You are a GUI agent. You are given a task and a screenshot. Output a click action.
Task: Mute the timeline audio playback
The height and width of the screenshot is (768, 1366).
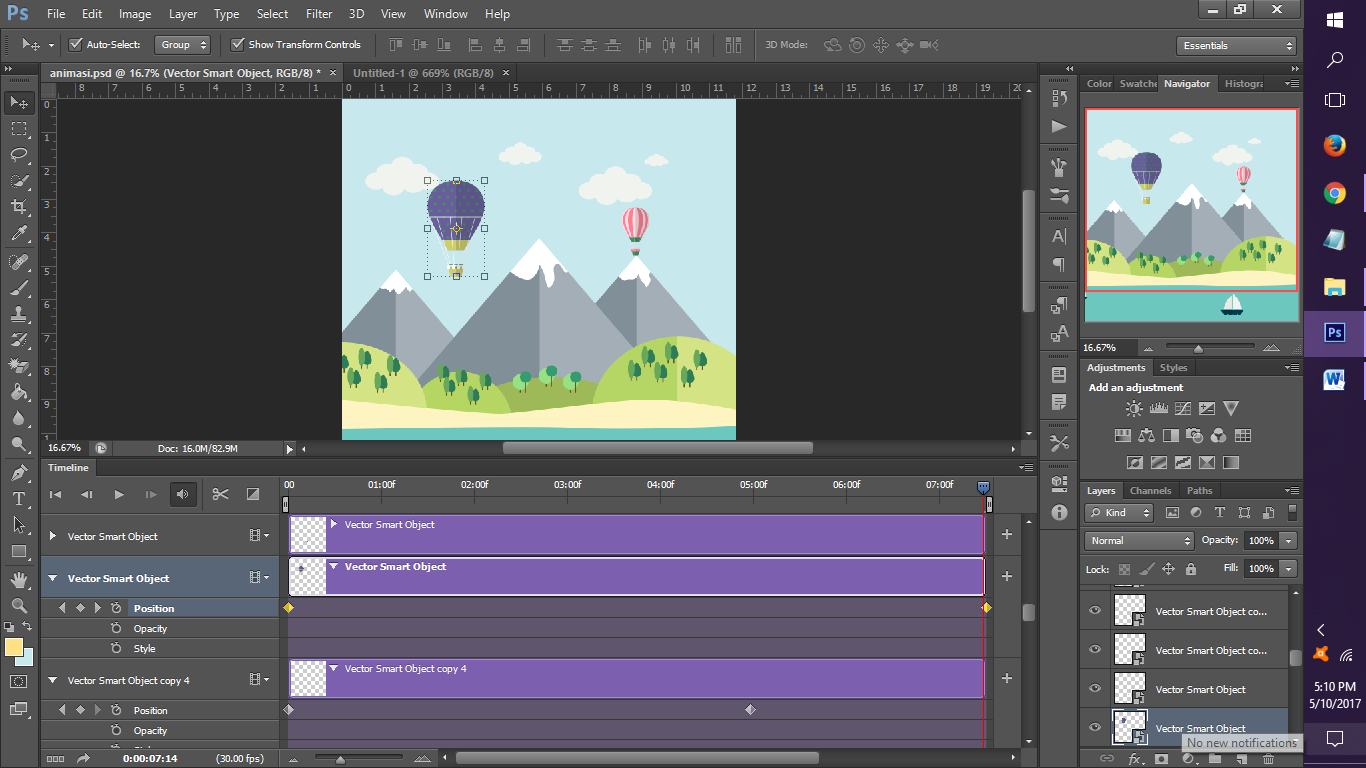coord(183,494)
